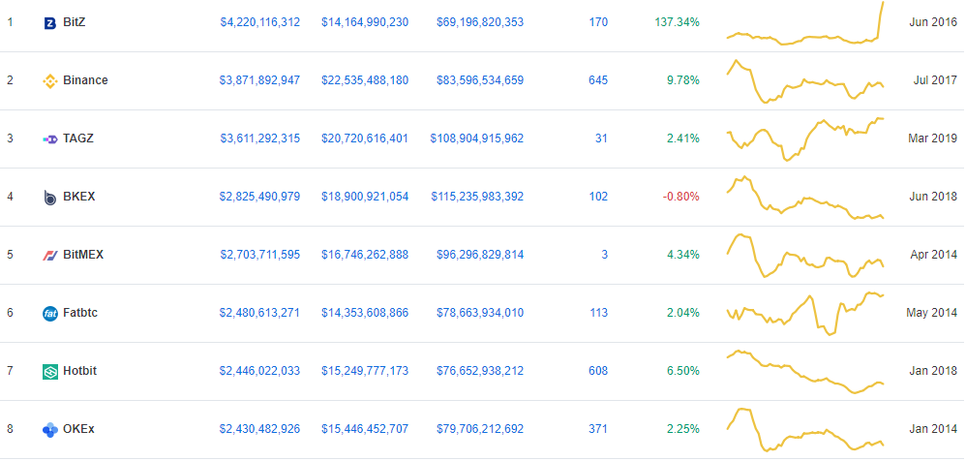
Task: Click OKEx market count 371
Action: [x=598, y=429]
